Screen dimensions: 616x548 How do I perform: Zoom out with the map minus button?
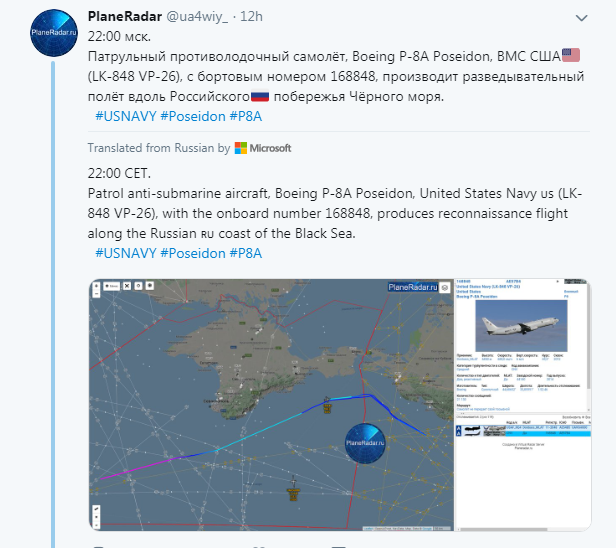(x=97, y=293)
